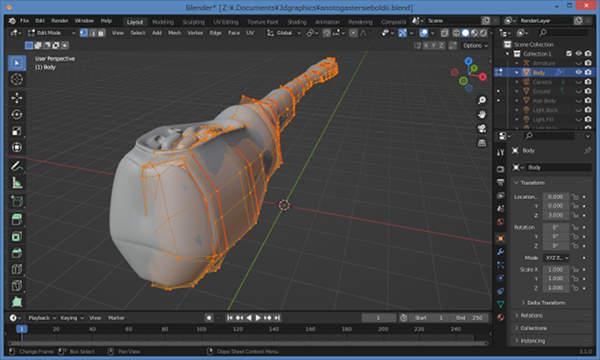The height and width of the screenshot is (360, 600).
Task: Activate the Inset Faces tool
Action: [x=17, y=236]
